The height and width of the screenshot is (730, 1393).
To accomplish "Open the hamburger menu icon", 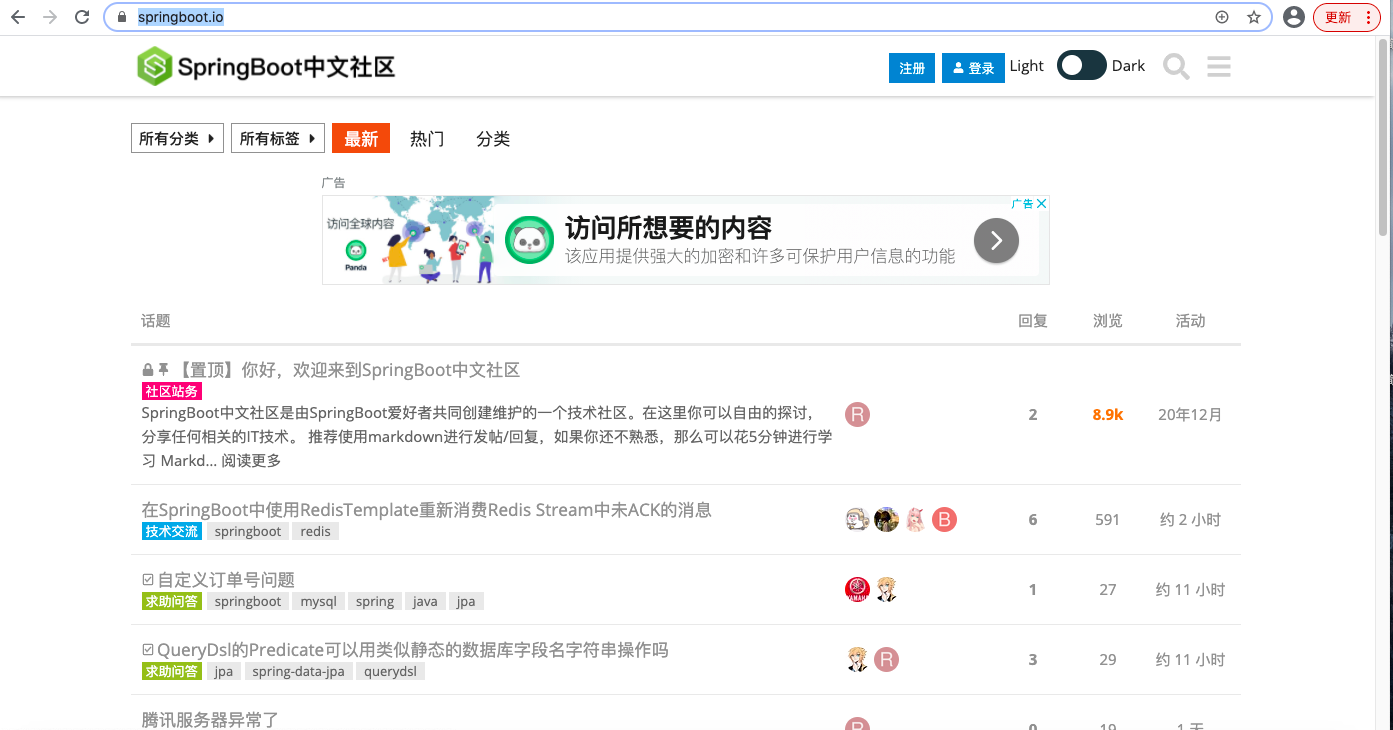I will pos(1218,66).
